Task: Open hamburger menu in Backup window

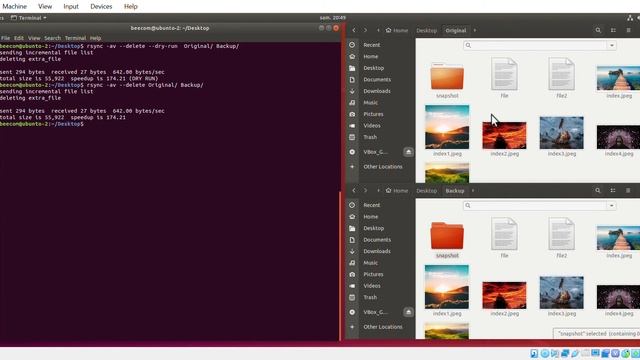Action: click(628, 191)
